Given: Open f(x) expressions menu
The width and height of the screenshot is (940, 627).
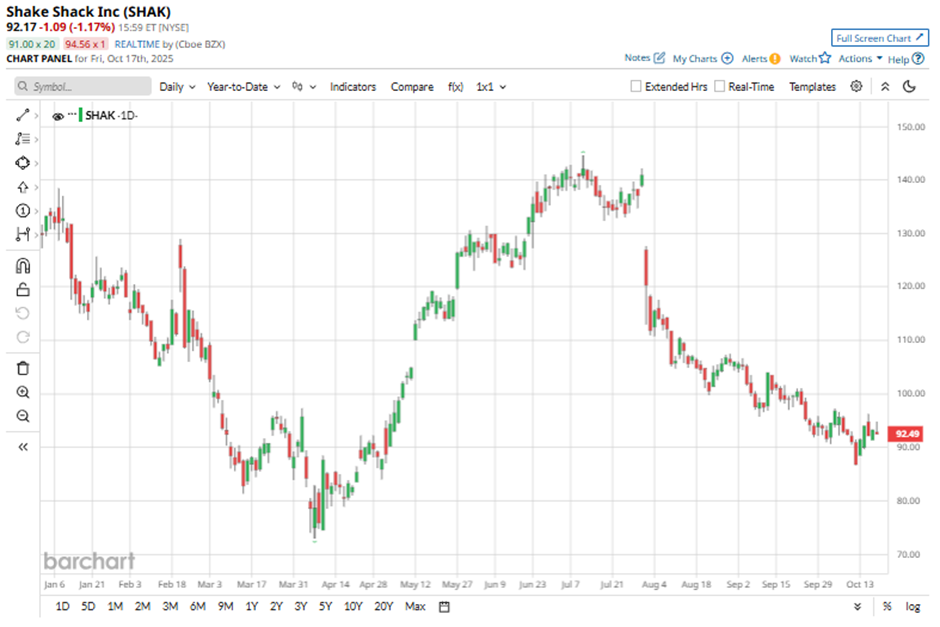Looking at the screenshot, I should coord(456,87).
